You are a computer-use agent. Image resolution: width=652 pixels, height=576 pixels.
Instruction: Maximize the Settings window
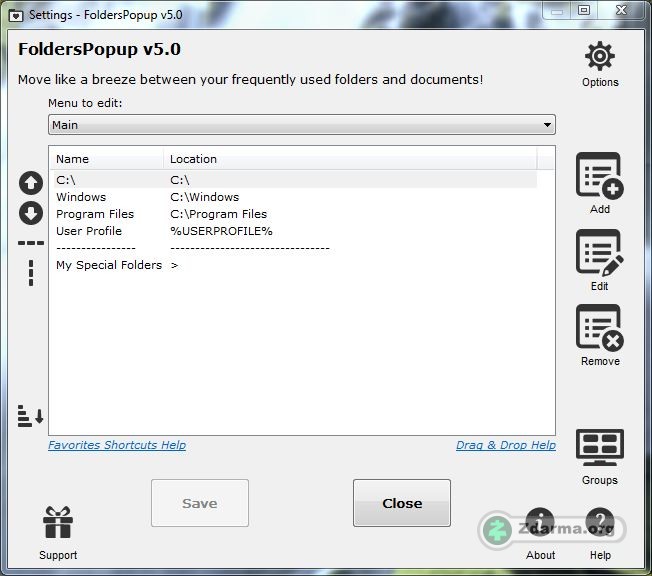coord(584,11)
